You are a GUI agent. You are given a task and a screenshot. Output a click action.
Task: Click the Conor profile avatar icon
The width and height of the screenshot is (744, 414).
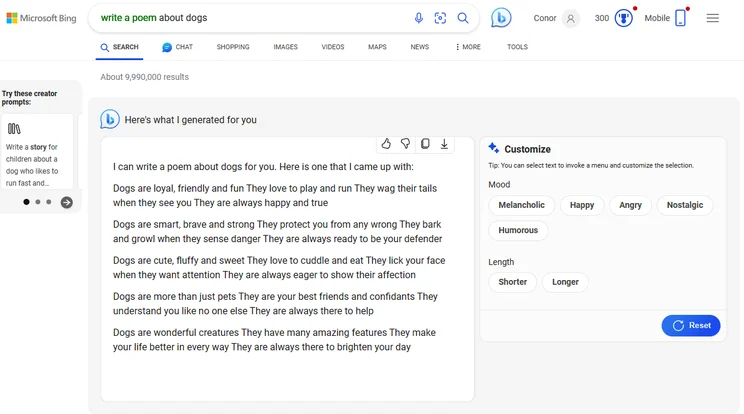pos(570,18)
